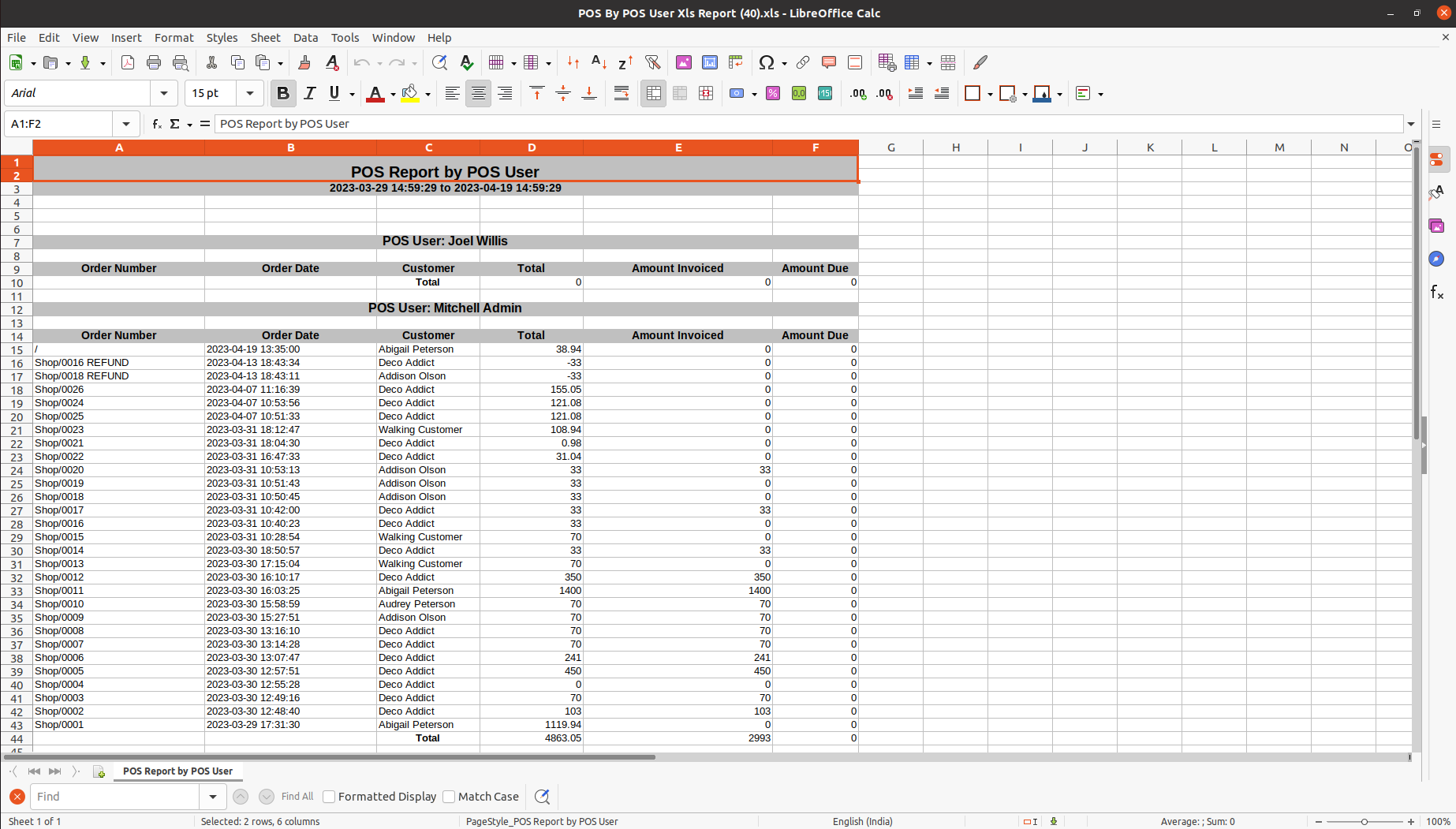Close the Find toolbar red icon
The image size is (1456, 829).
(17, 797)
